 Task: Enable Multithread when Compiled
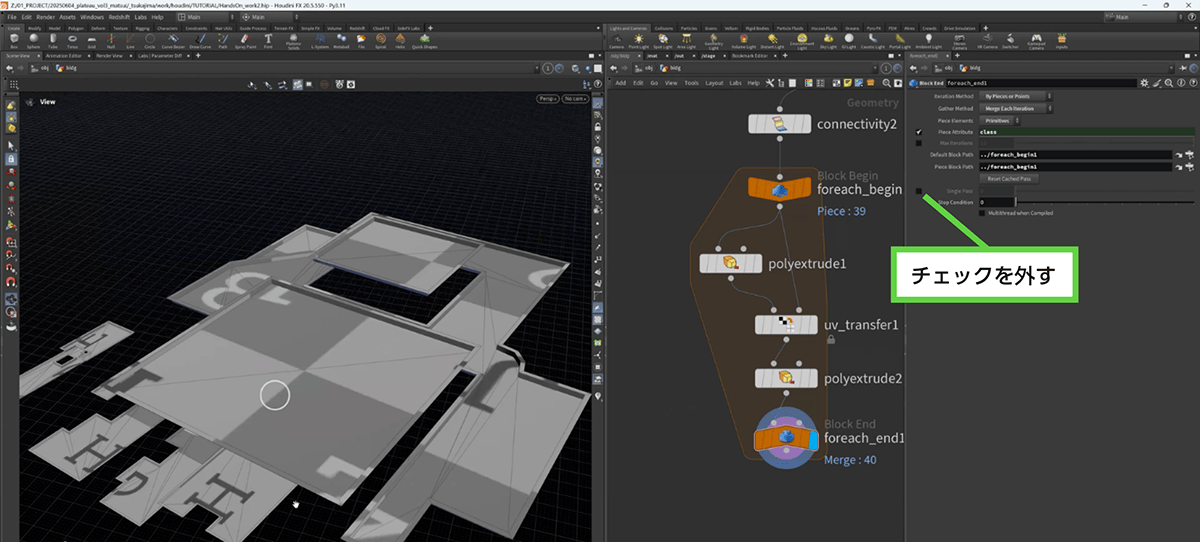[x=981, y=212]
